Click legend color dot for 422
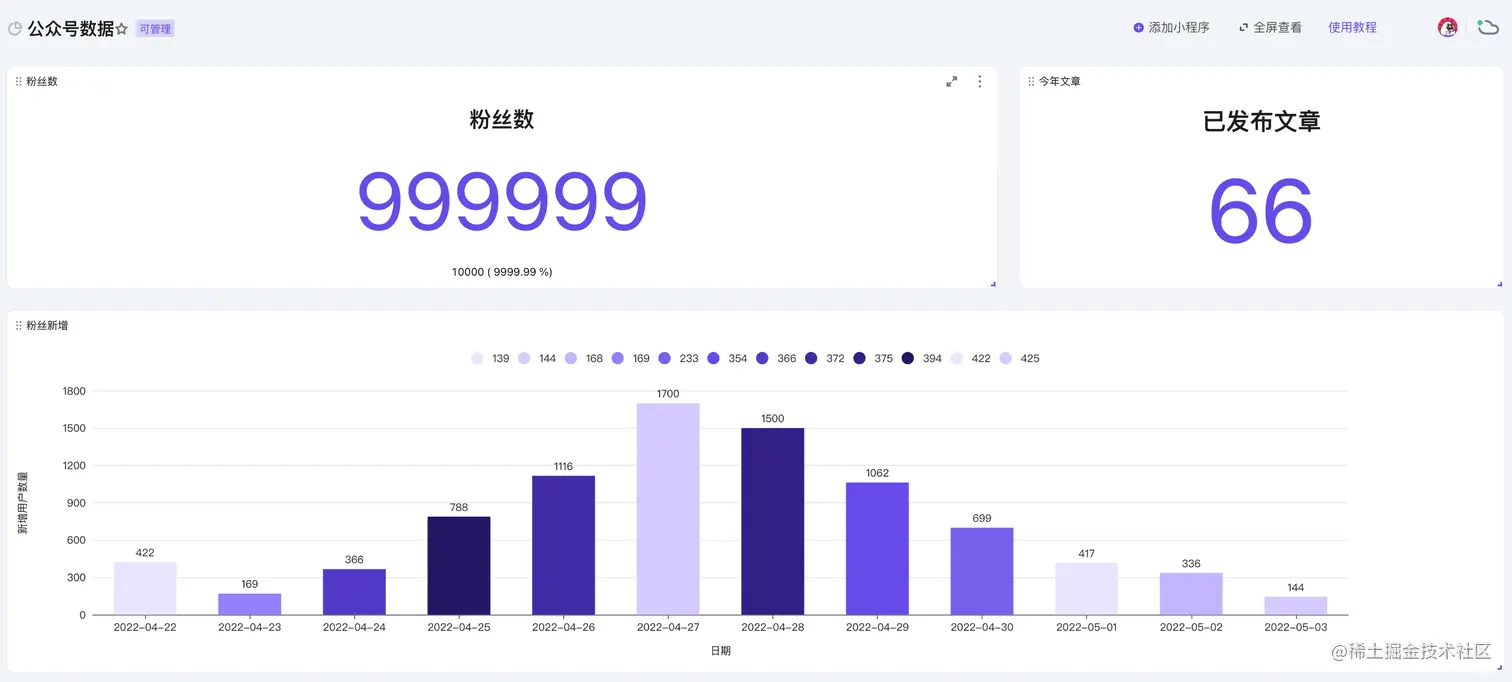 pyautogui.click(x=957, y=358)
